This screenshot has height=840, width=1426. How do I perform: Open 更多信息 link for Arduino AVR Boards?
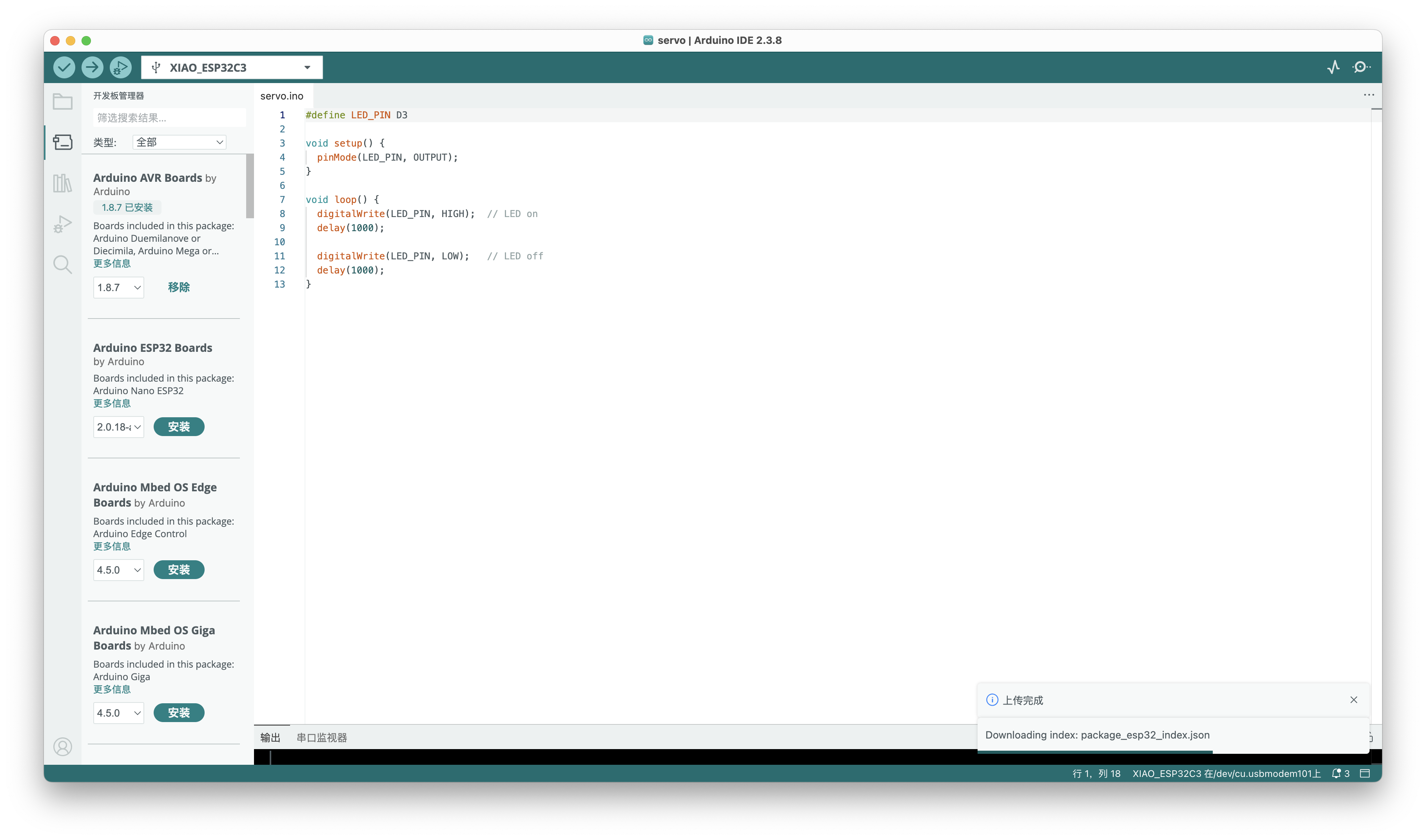pos(112,263)
